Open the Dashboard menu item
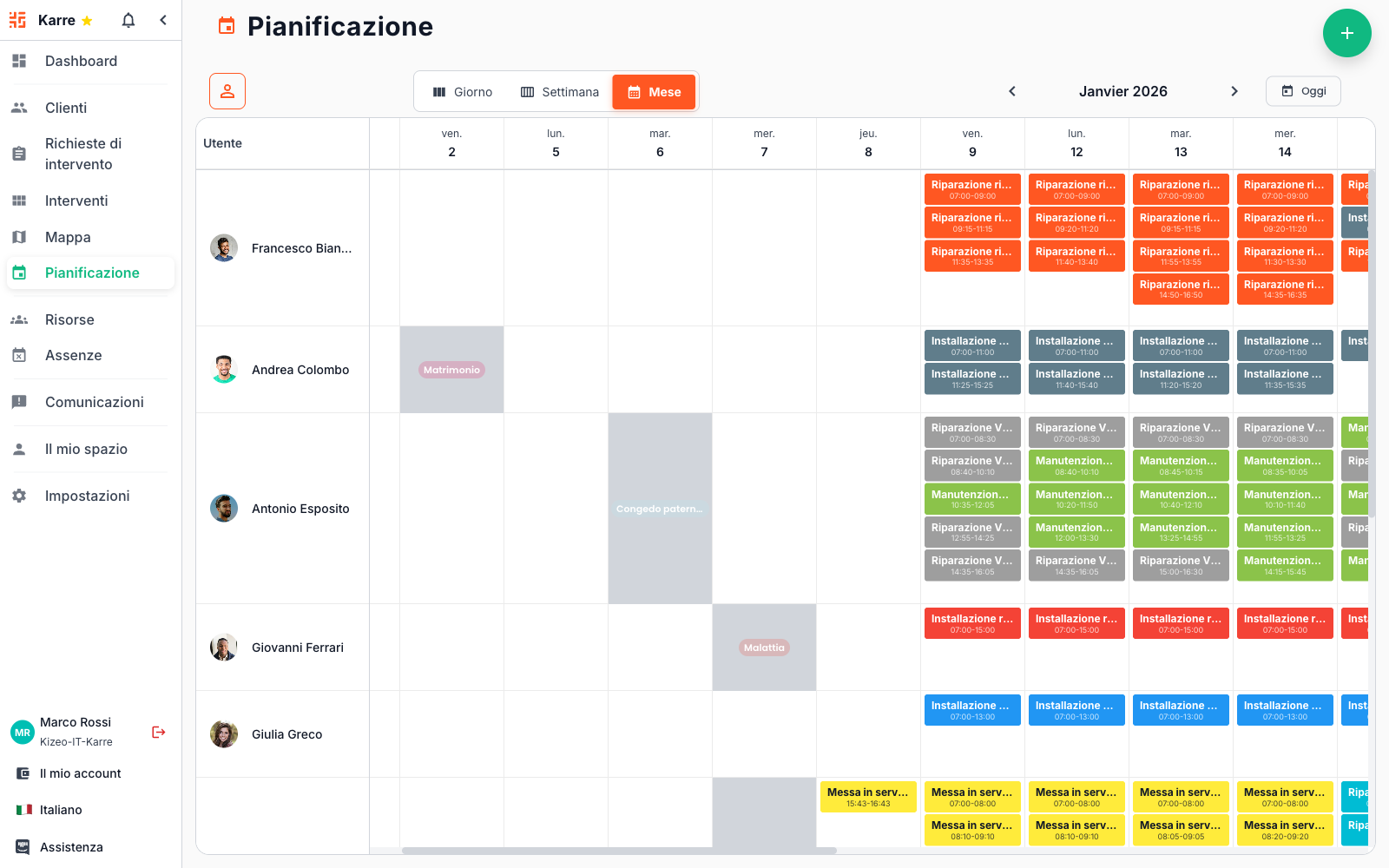1389x868 pixels. point(81,61)
